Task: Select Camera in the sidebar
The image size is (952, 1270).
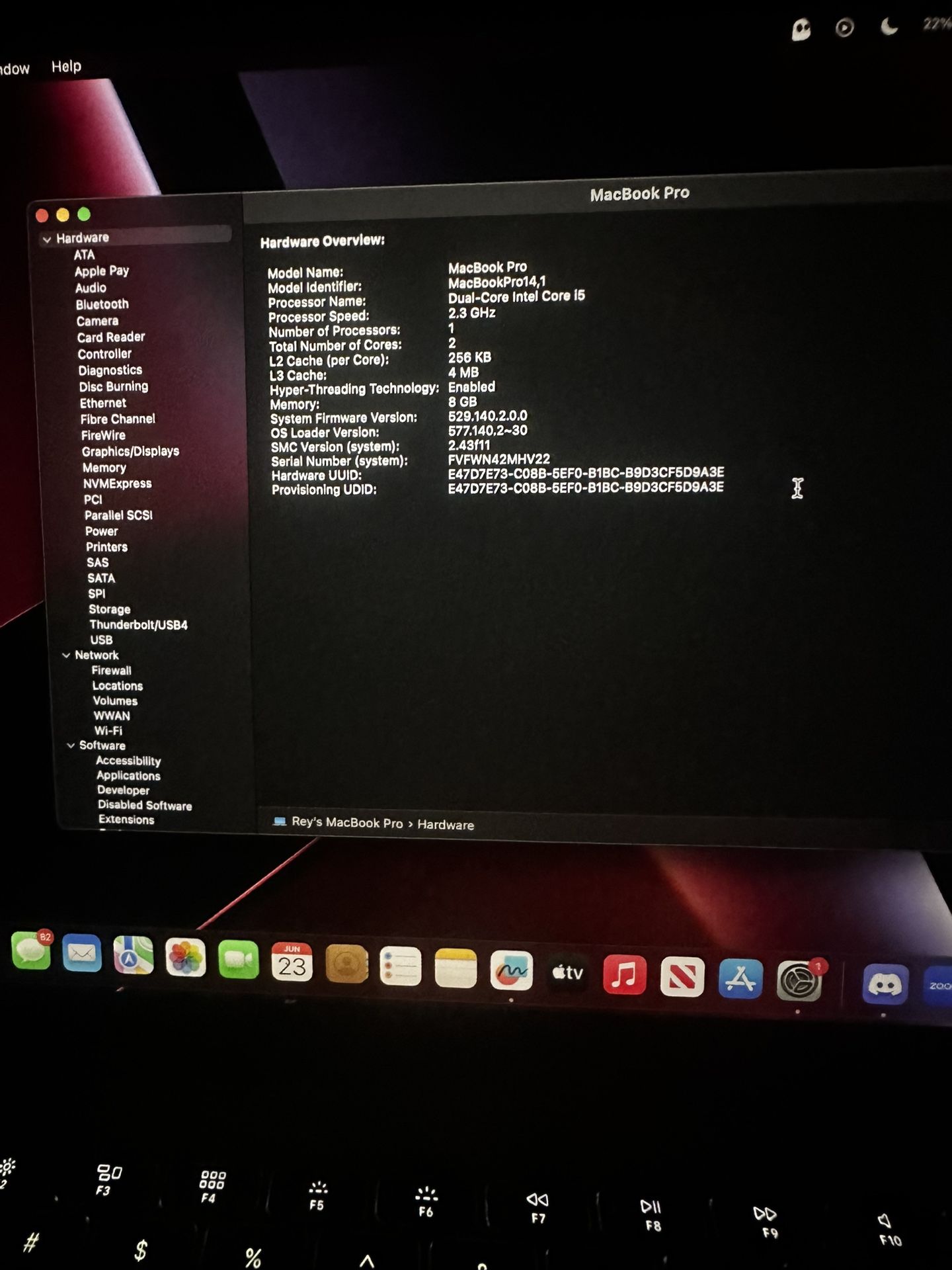Action: (x=97, y=321)
